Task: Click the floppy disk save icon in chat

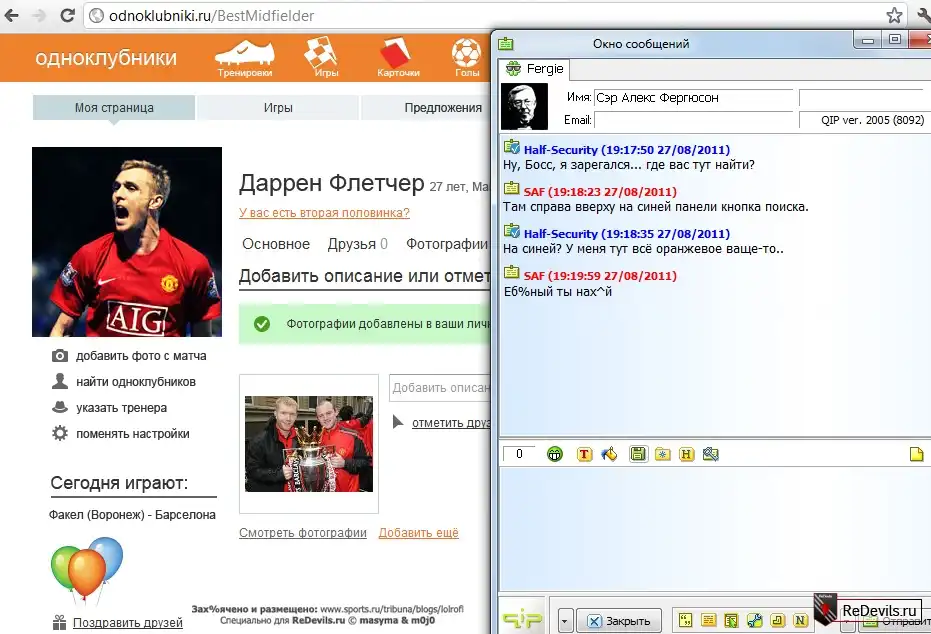Action: pos(637,454)
